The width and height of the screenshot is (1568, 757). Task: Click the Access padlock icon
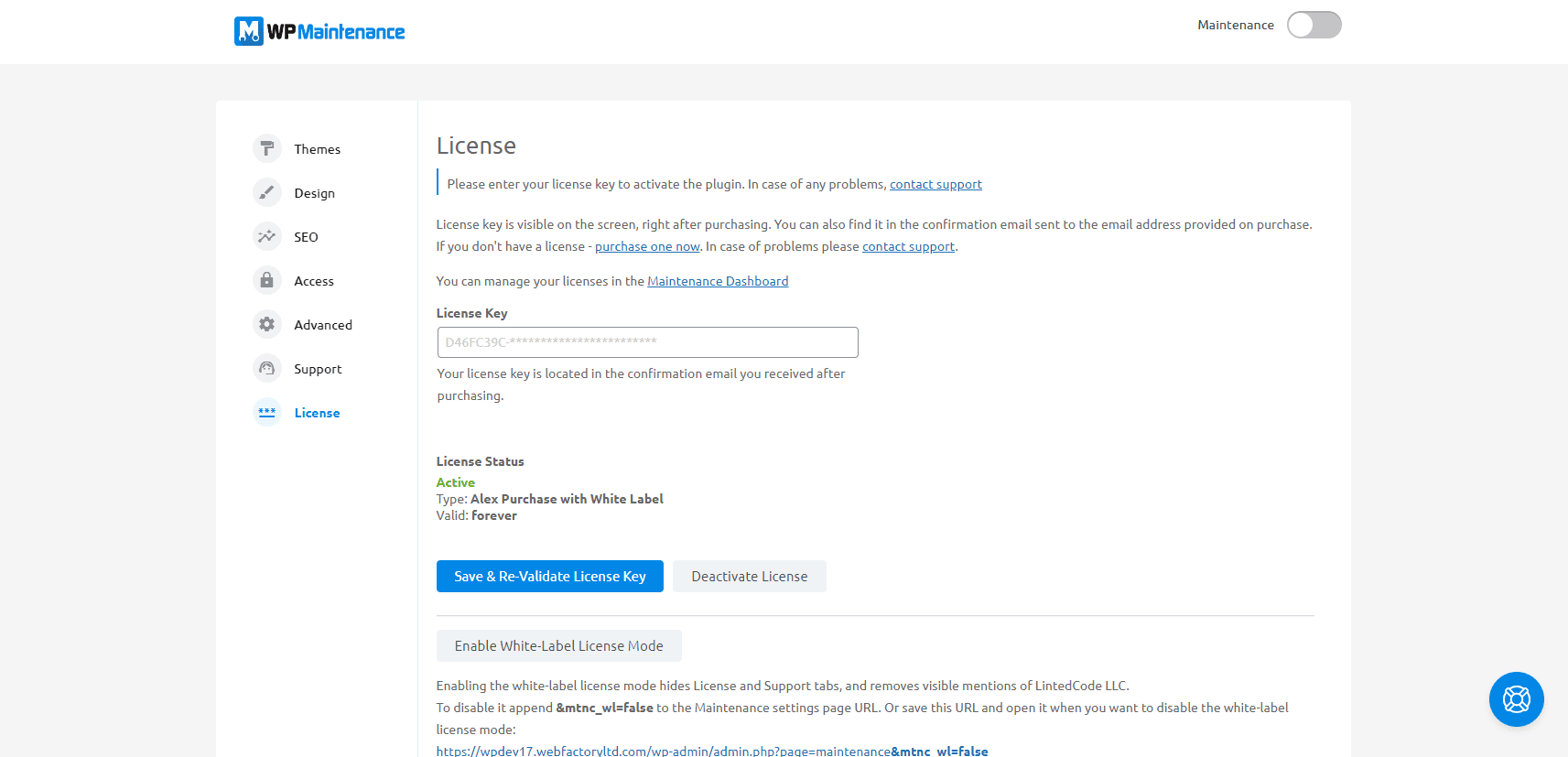(266, 280)
